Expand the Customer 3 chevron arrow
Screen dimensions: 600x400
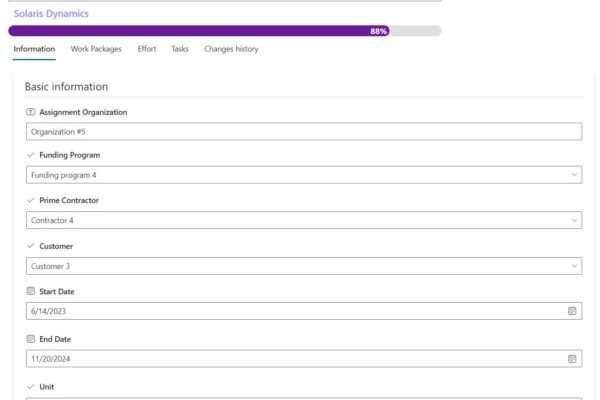pyautogui.click(x=574, y=266)
